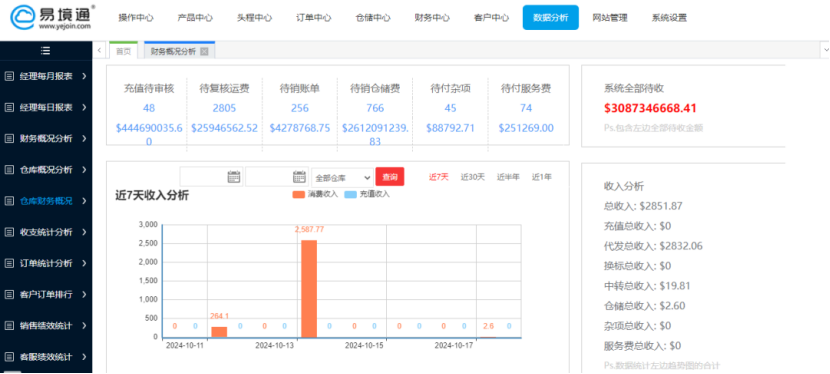This screenshot has width=830, height=374.
Task: Switch to the 首页 tab
Action: coord(123,51)
